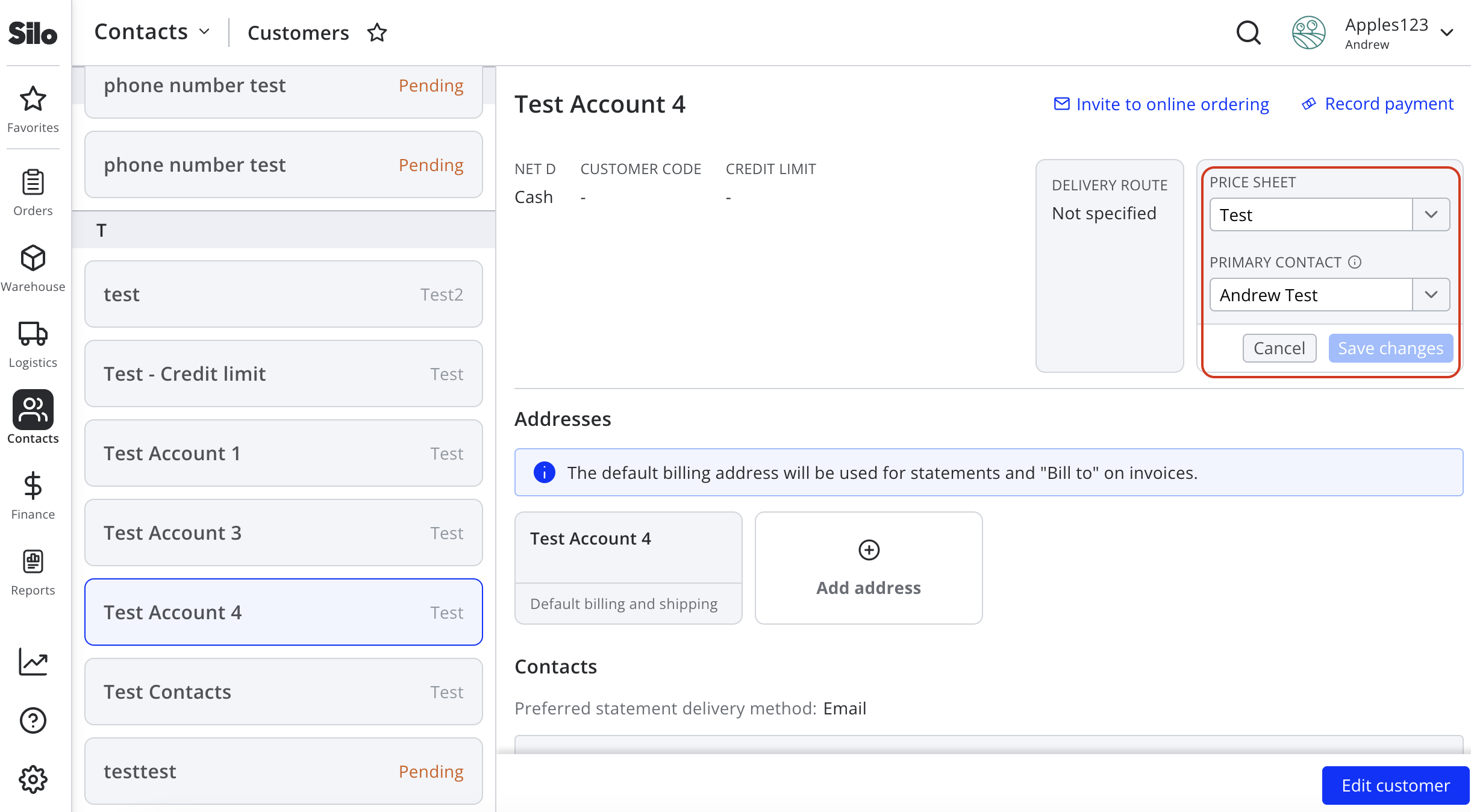The height and width of the screenshot is (812, 1471).
Task: Click the Edit customer button
Action: click(x=1395, y=785)
